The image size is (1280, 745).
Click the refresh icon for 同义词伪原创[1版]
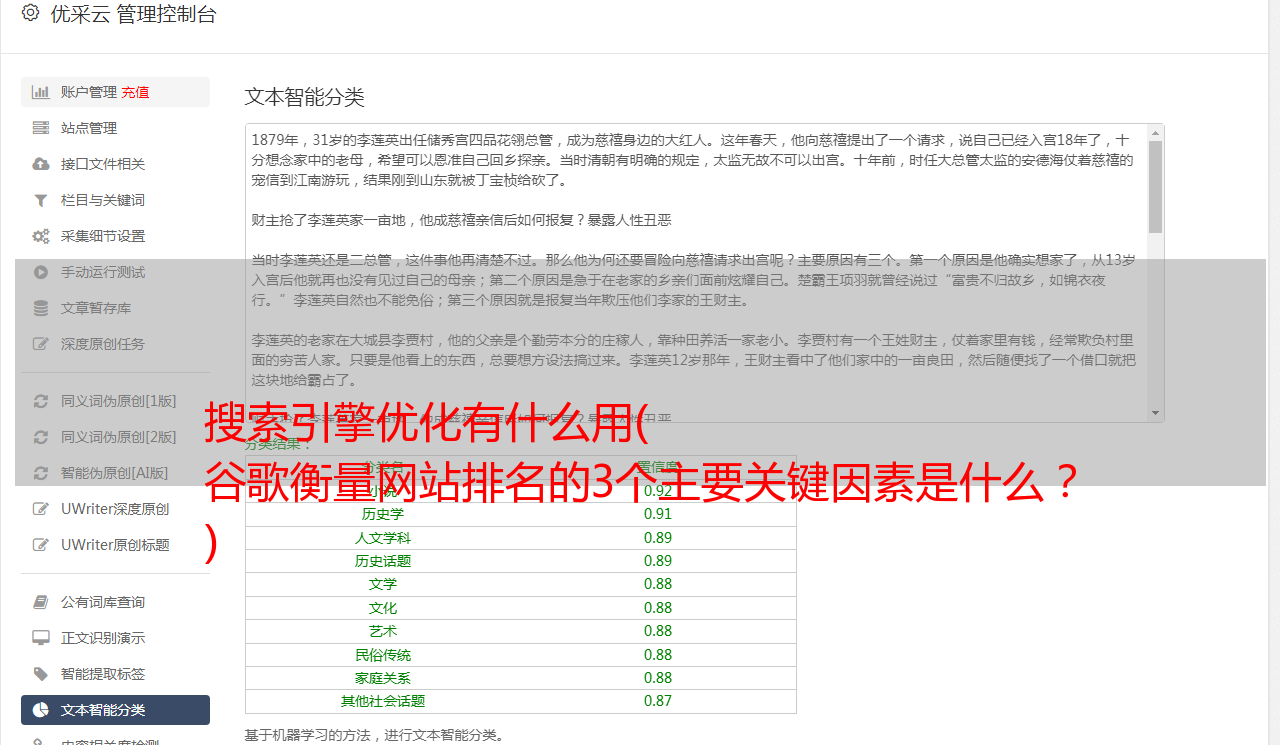coord(41,401)
